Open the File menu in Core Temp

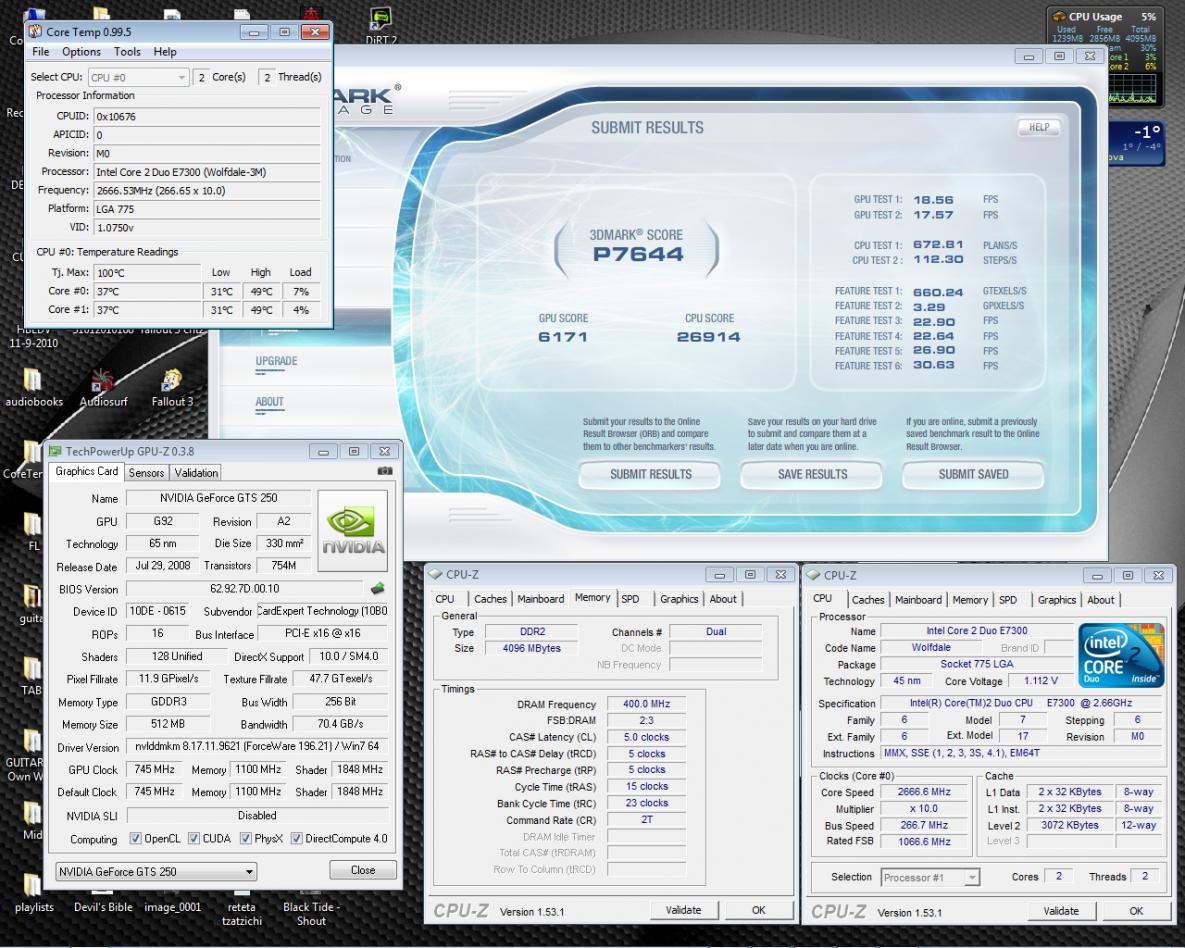click(x=41, y=51)
